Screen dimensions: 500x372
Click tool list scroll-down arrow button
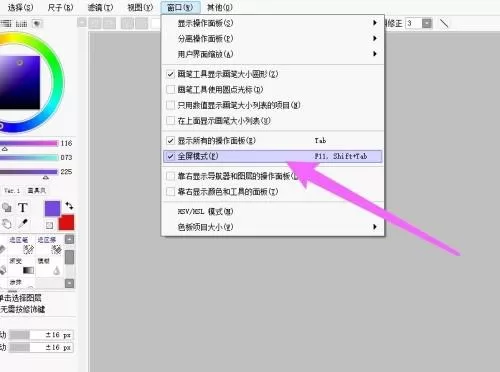[x=69, y=283]
